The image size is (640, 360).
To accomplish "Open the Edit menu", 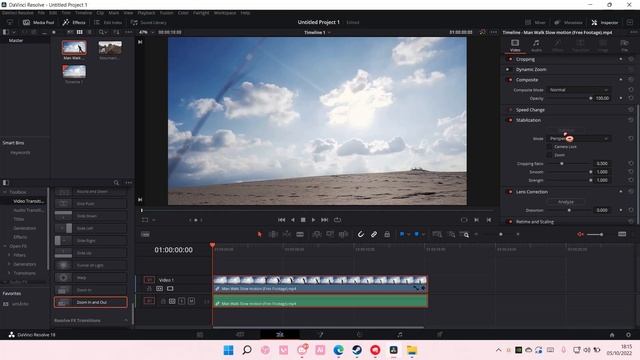I will (x=53, y=13).
